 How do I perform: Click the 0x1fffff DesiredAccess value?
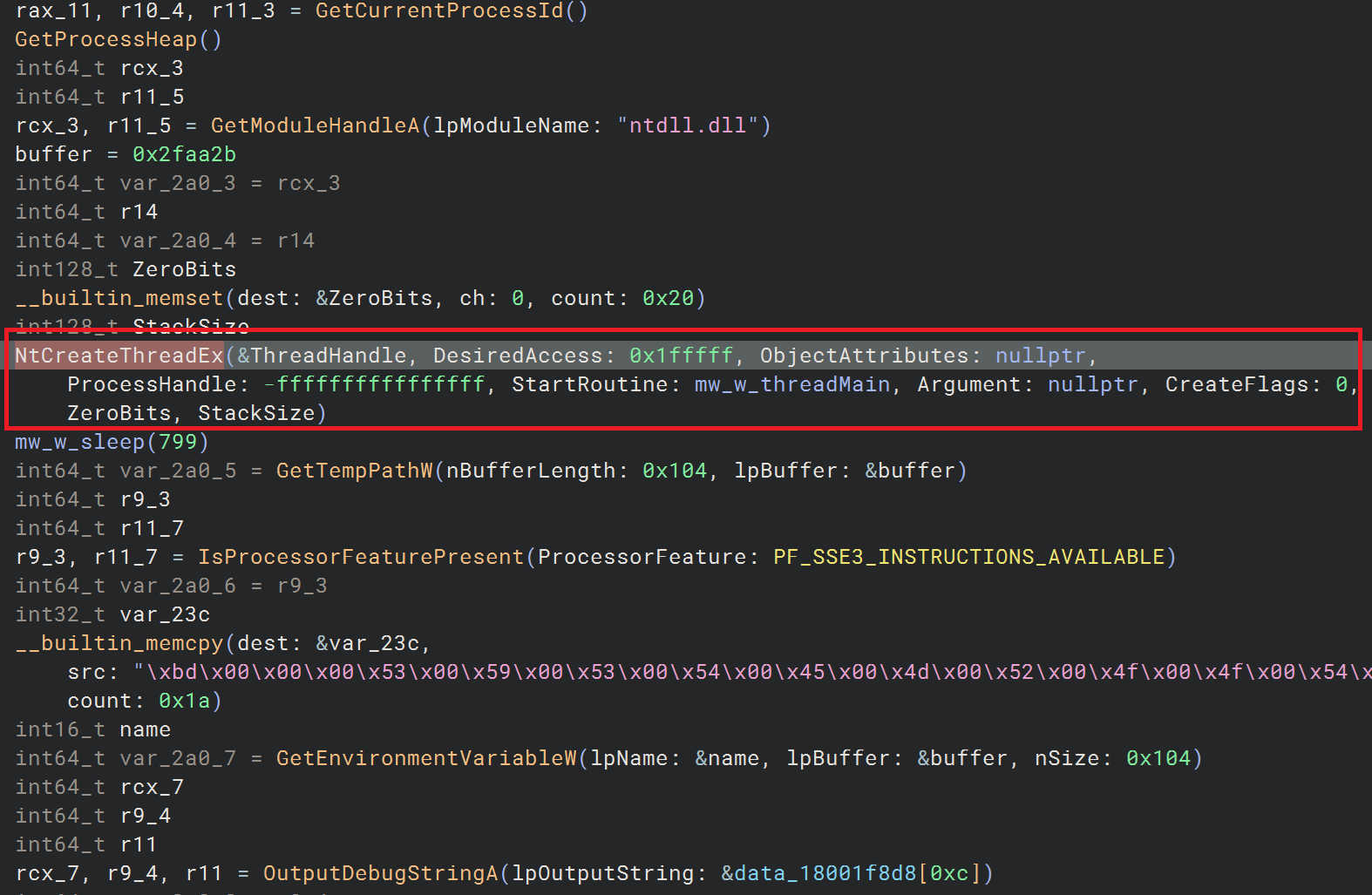pos(681,356)
